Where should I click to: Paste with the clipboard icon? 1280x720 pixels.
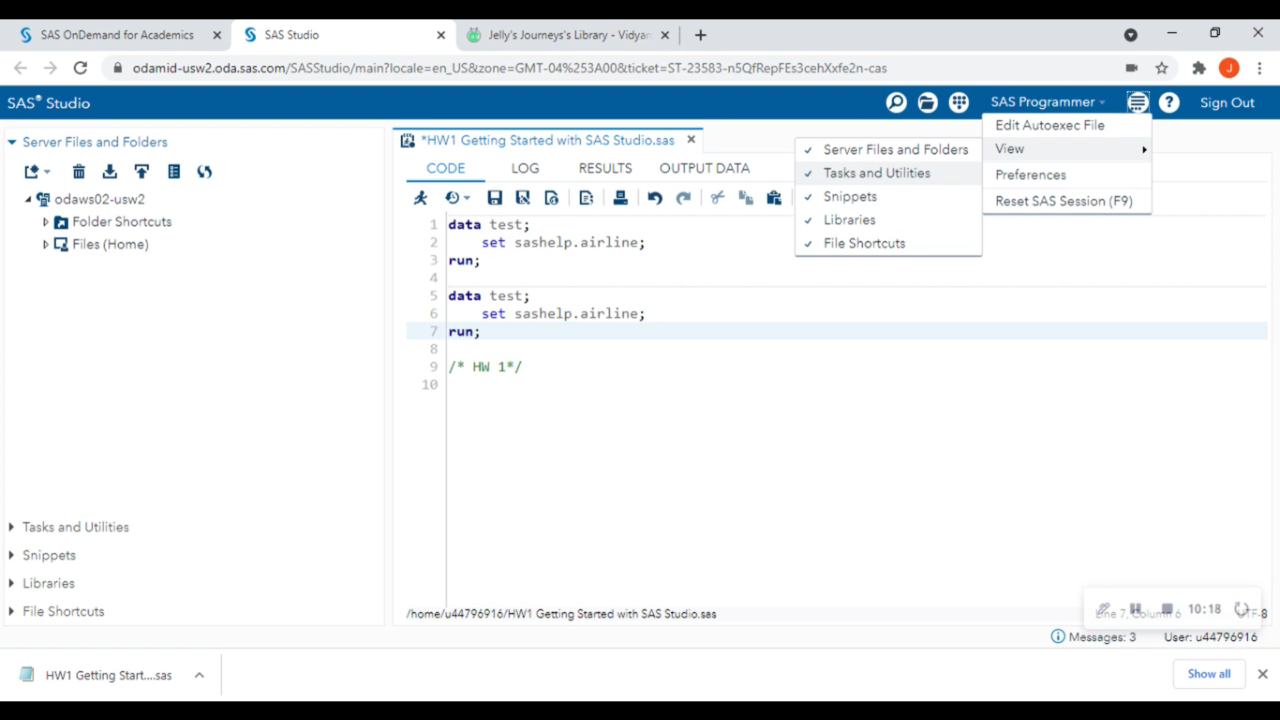[x=774, y=198]
